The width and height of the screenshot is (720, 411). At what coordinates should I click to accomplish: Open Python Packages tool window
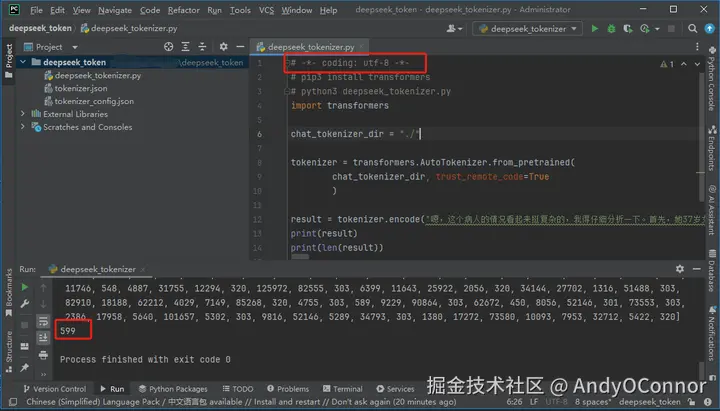click(x=173, y=389)
